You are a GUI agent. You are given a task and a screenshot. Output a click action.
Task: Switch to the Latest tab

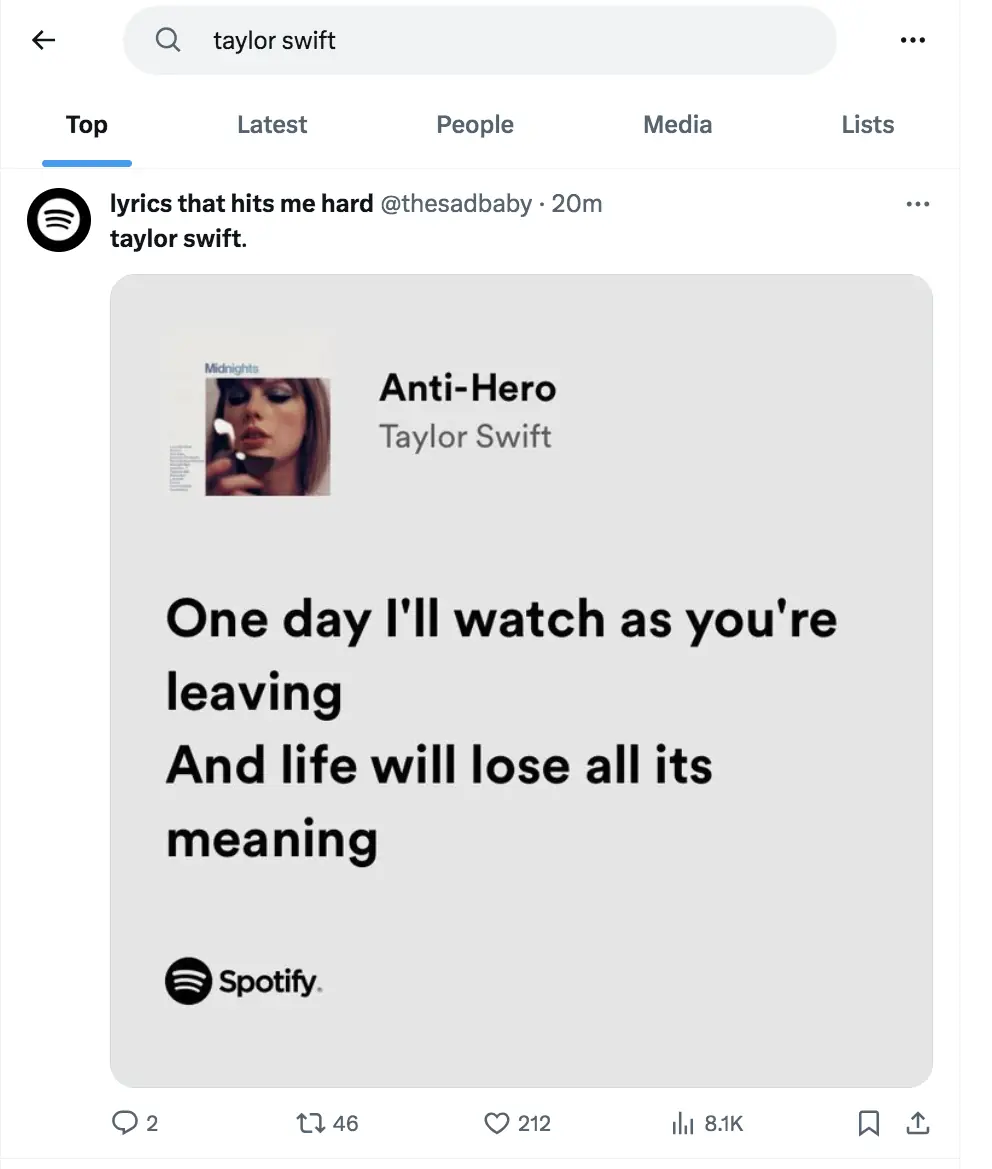[x=272, y=125]
